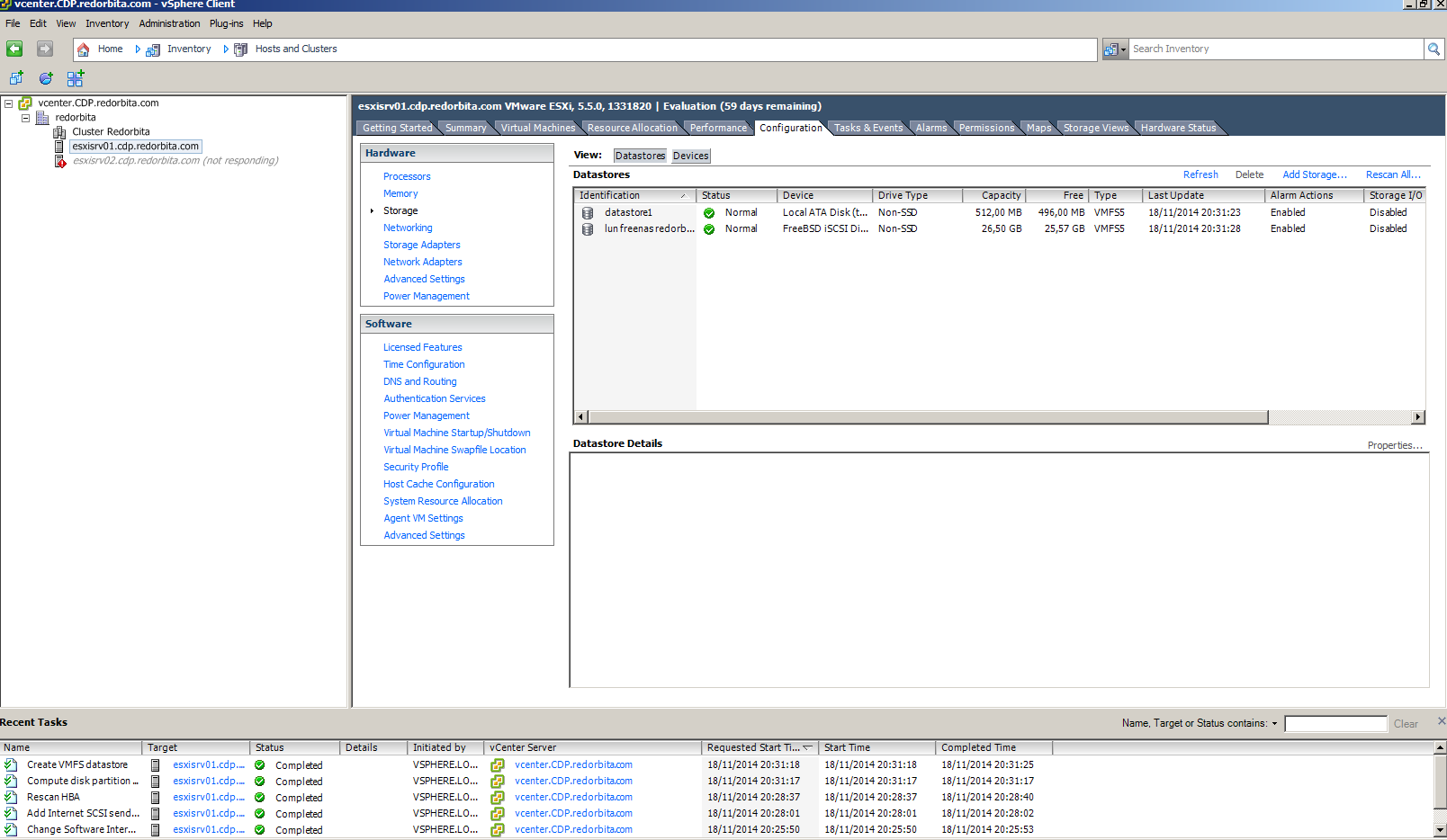Click the New Resource Pool toolbar icon
1447x840 pixels.
click(46, 78)
